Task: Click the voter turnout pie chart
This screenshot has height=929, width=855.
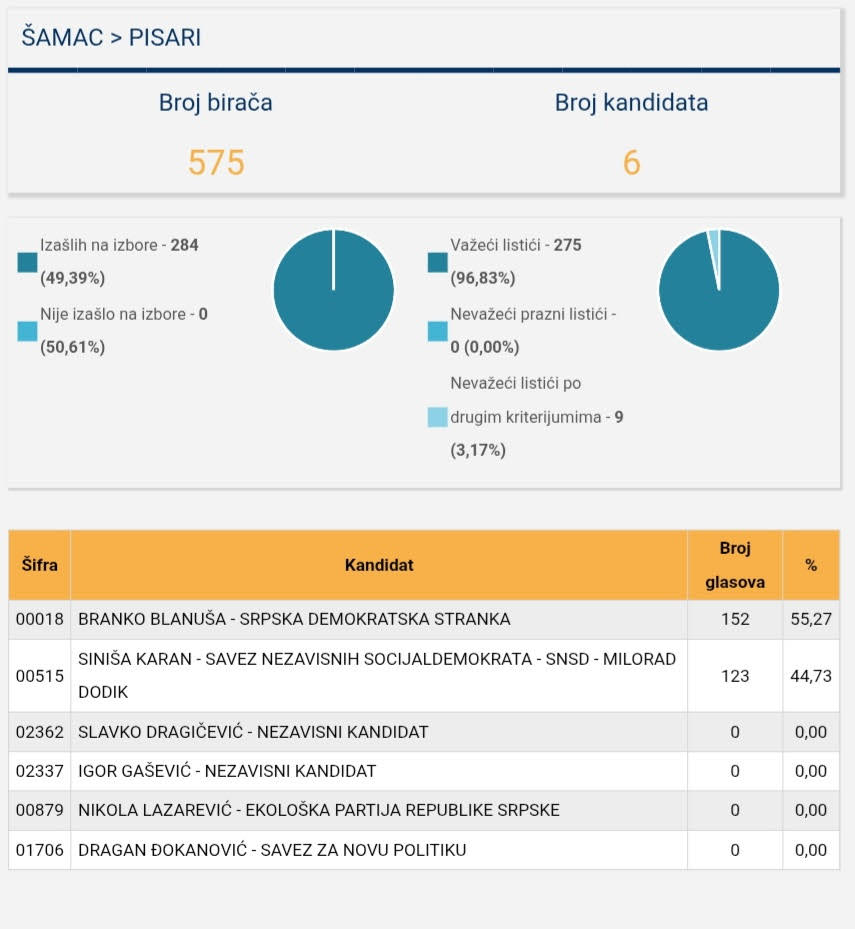Action: tap(333, 290)
